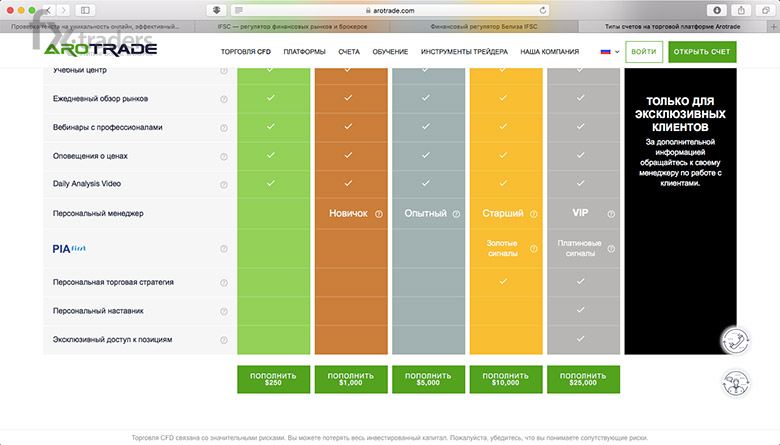The image size is (780, 445).
Task: Open language selector with Russian flag
Action: pyautogui.click(x=610, y=51)
